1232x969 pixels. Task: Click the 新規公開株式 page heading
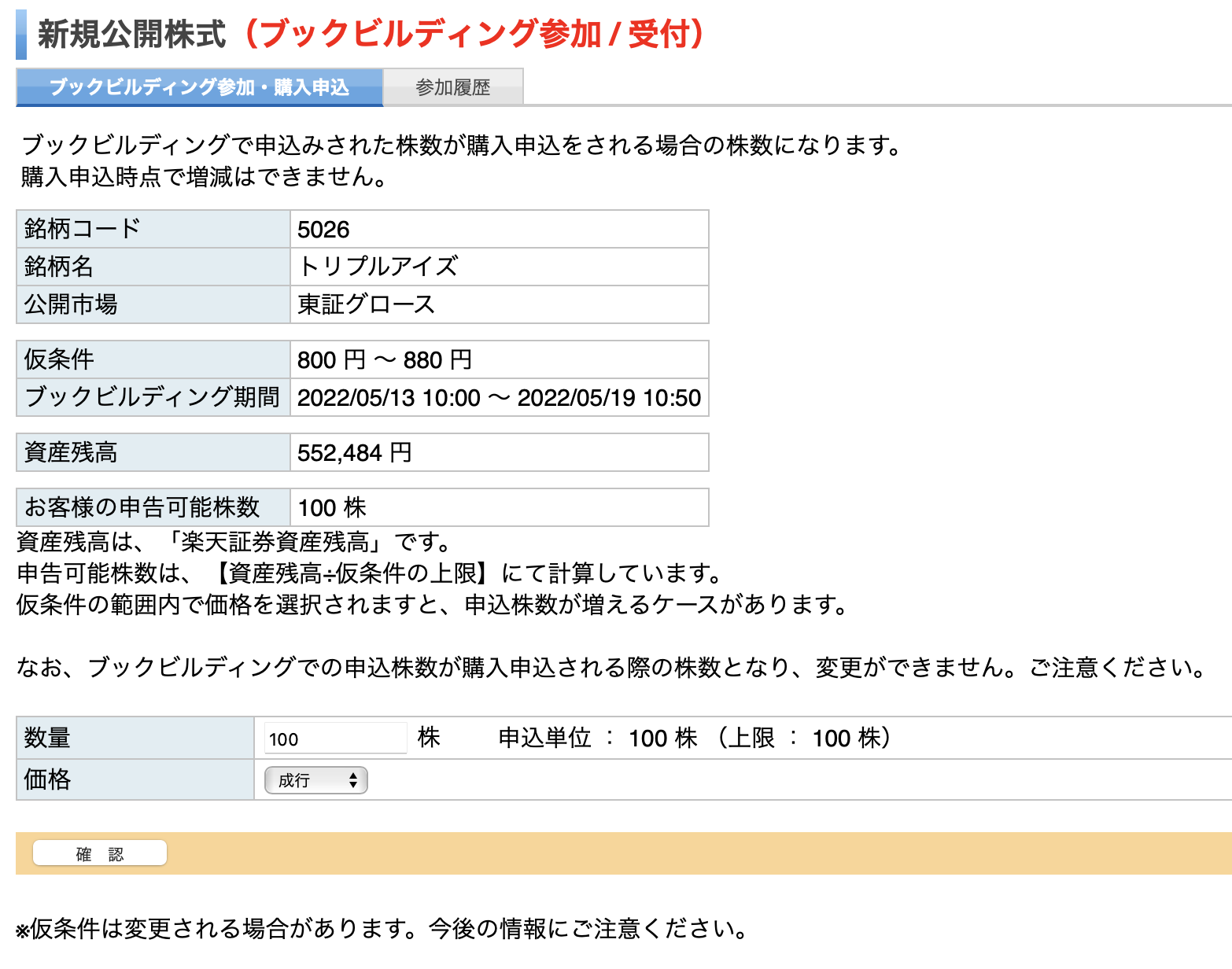coord(132,34)
